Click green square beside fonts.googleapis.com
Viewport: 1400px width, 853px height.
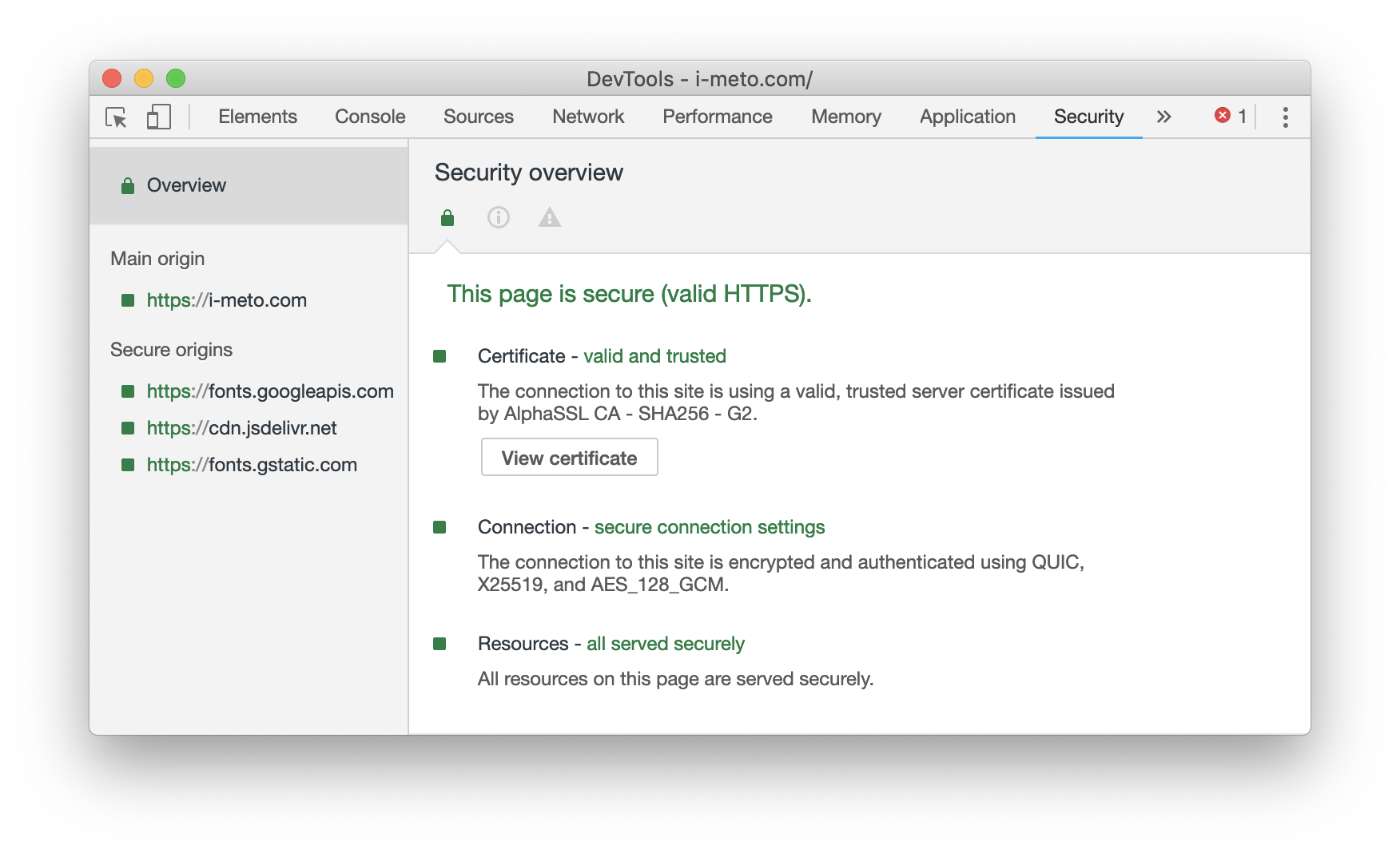(x=128, y=391)
